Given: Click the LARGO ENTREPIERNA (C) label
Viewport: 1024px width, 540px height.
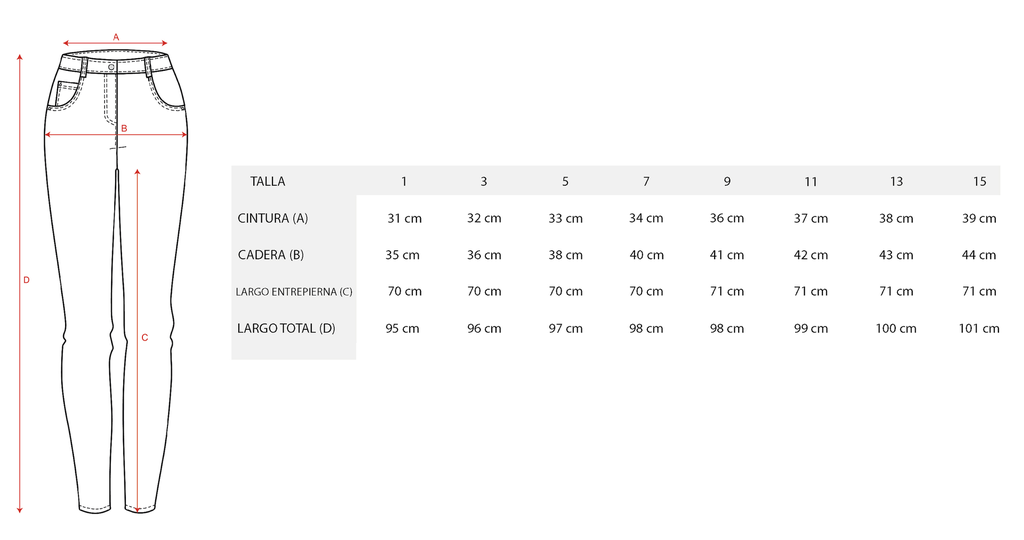Looking at the screenshot, I should [294, 292].
